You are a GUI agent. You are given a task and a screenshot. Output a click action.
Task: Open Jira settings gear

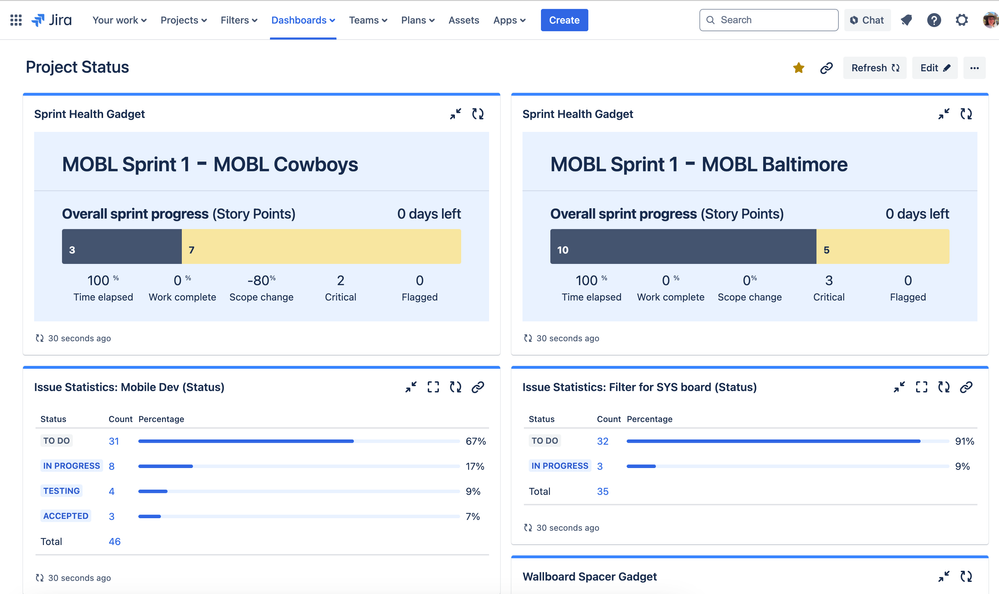click(961, 19)
